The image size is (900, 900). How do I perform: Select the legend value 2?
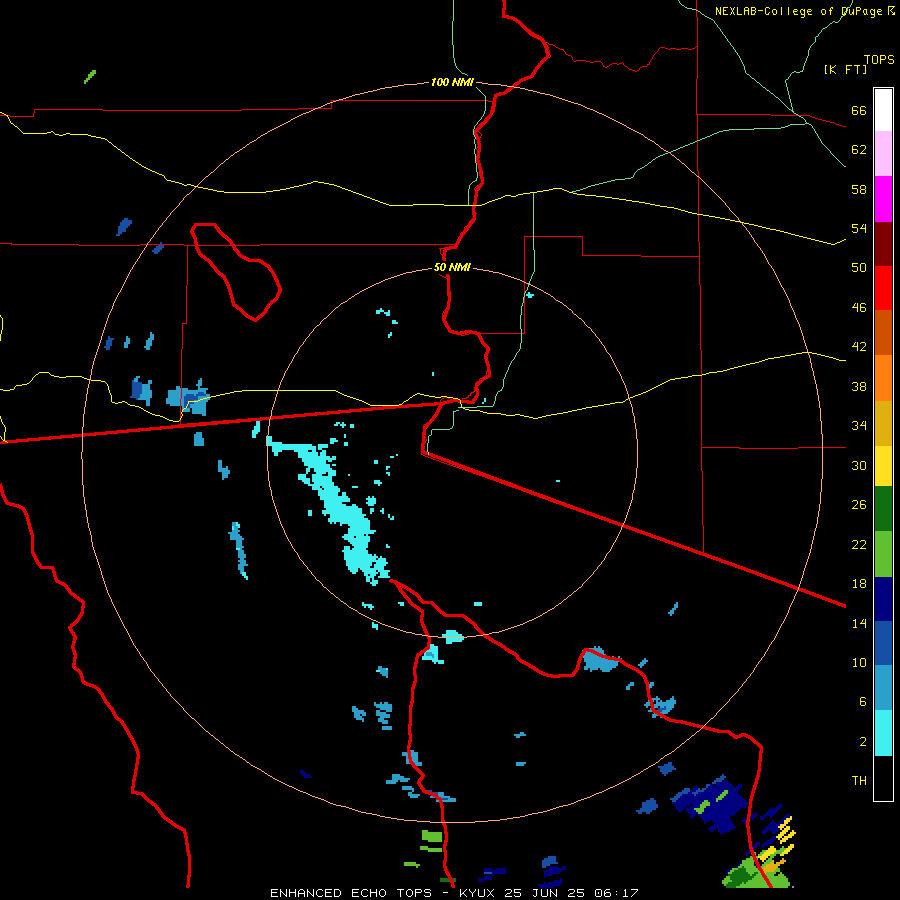(863, 742)
